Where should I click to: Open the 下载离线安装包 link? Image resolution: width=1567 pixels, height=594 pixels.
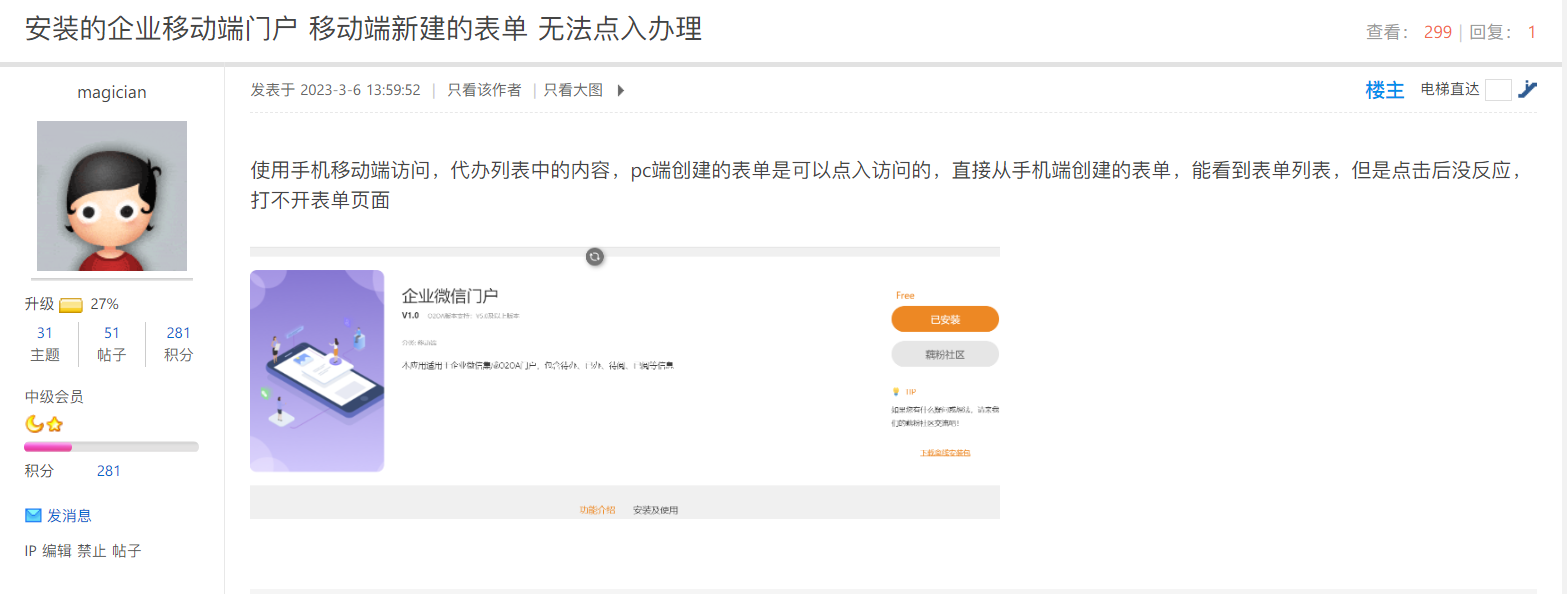pyautogui.click(x=945, y=453)
